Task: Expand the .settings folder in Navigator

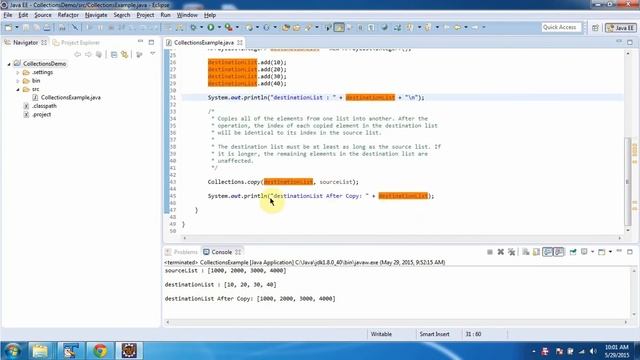Action: tap(18, 73)
